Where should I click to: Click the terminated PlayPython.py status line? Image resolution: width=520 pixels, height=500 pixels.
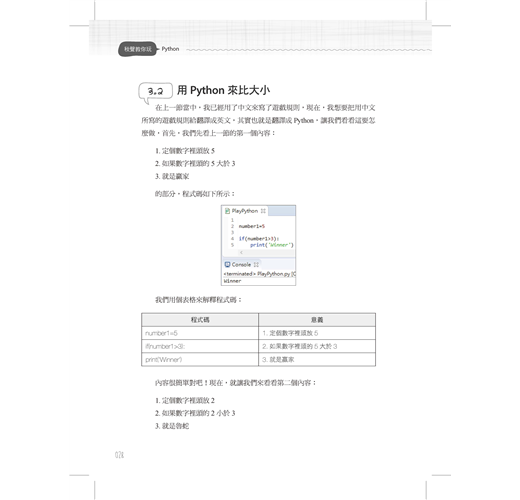pyautogui.click(x=259, y=274)
